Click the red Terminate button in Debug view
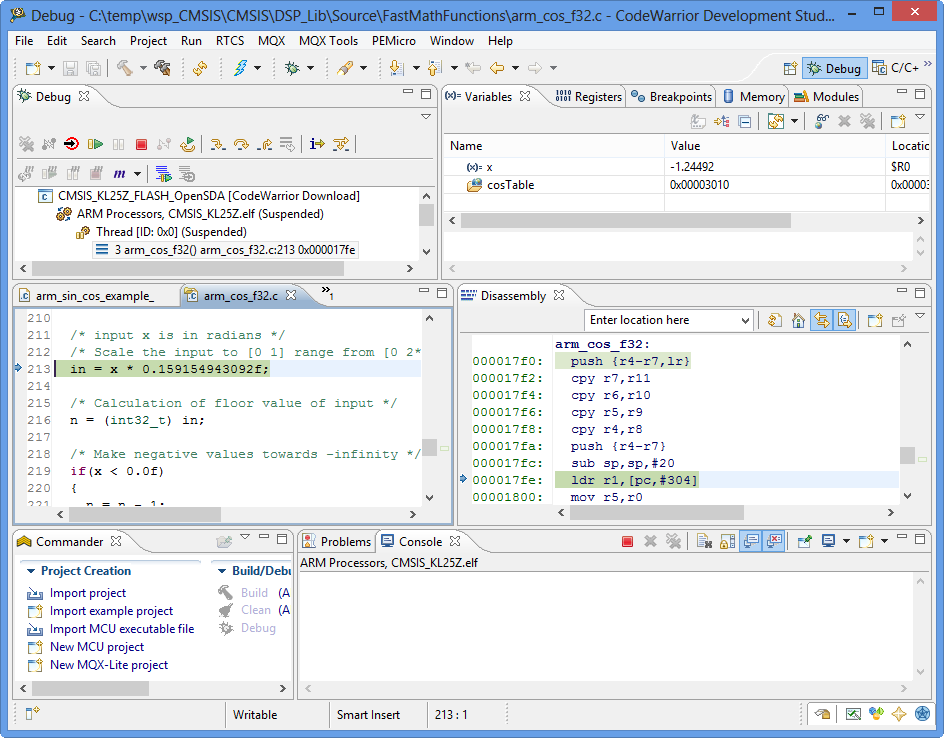 point(141,144)
